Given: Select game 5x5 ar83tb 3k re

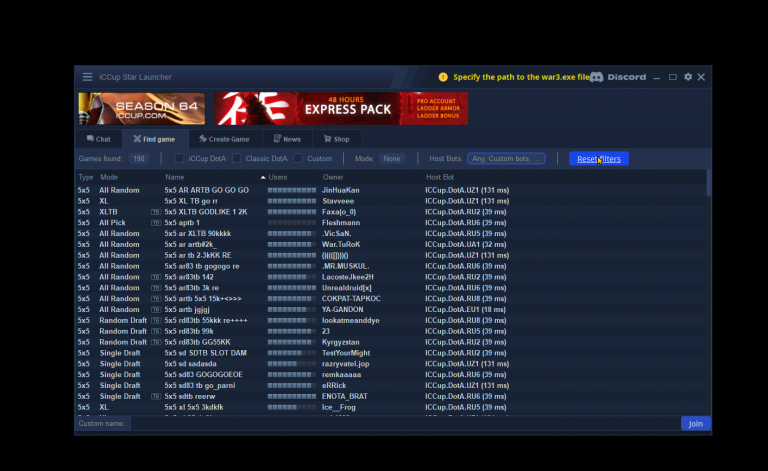Looking at the screenshot, I should pos(391,287).
